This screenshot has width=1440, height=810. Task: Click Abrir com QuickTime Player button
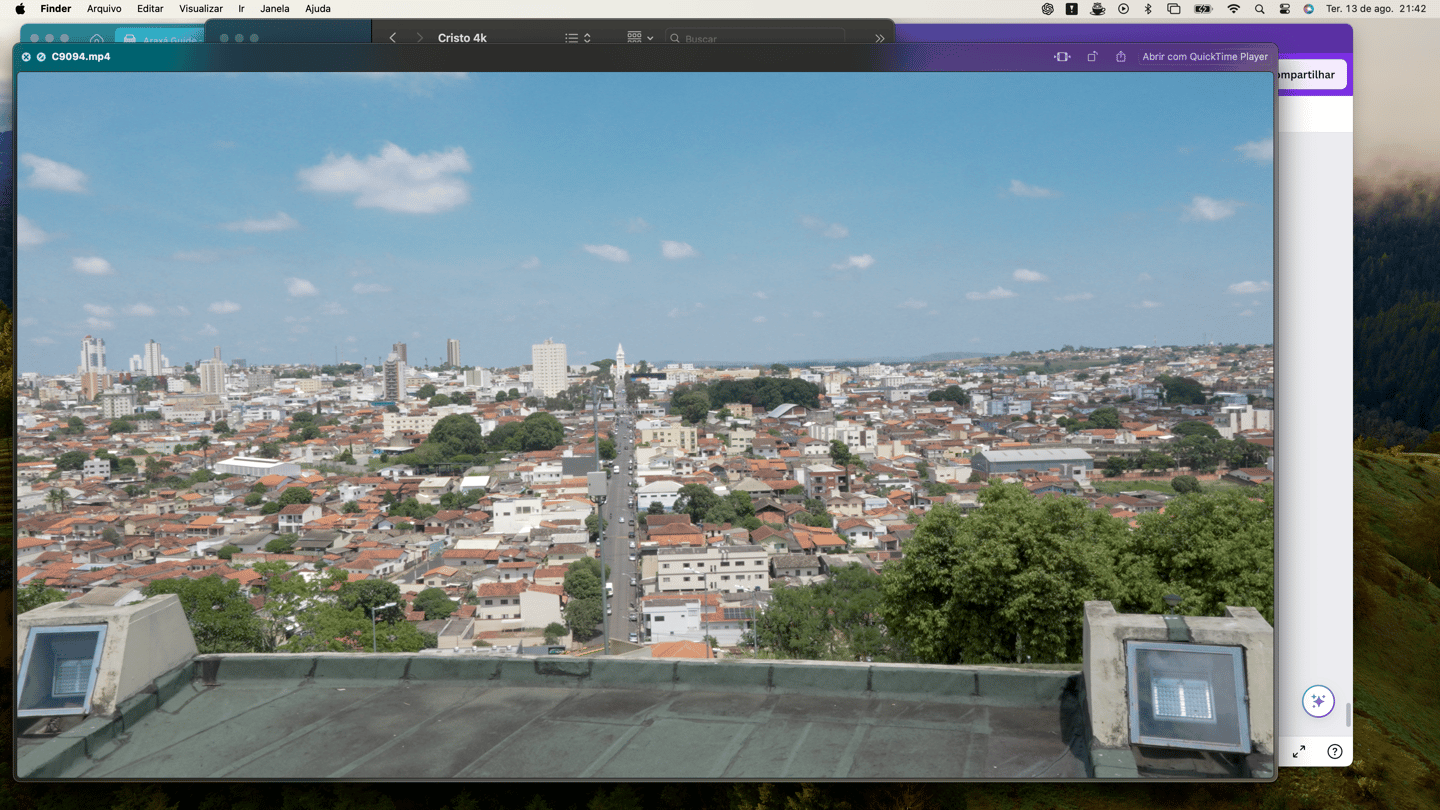(1205, 57)
